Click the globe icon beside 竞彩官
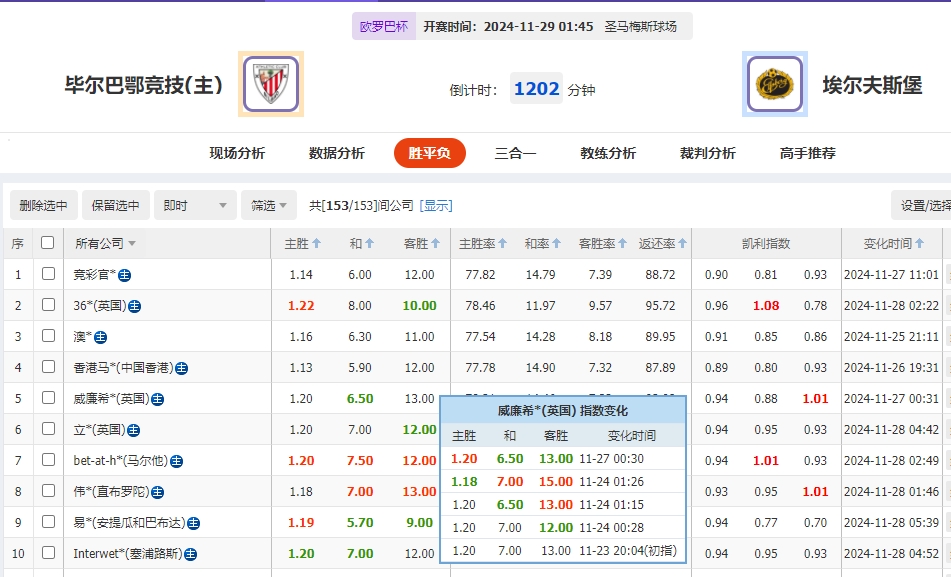This screenshot has width=951, height=577. pyautogui.click(x=124, y=274)
